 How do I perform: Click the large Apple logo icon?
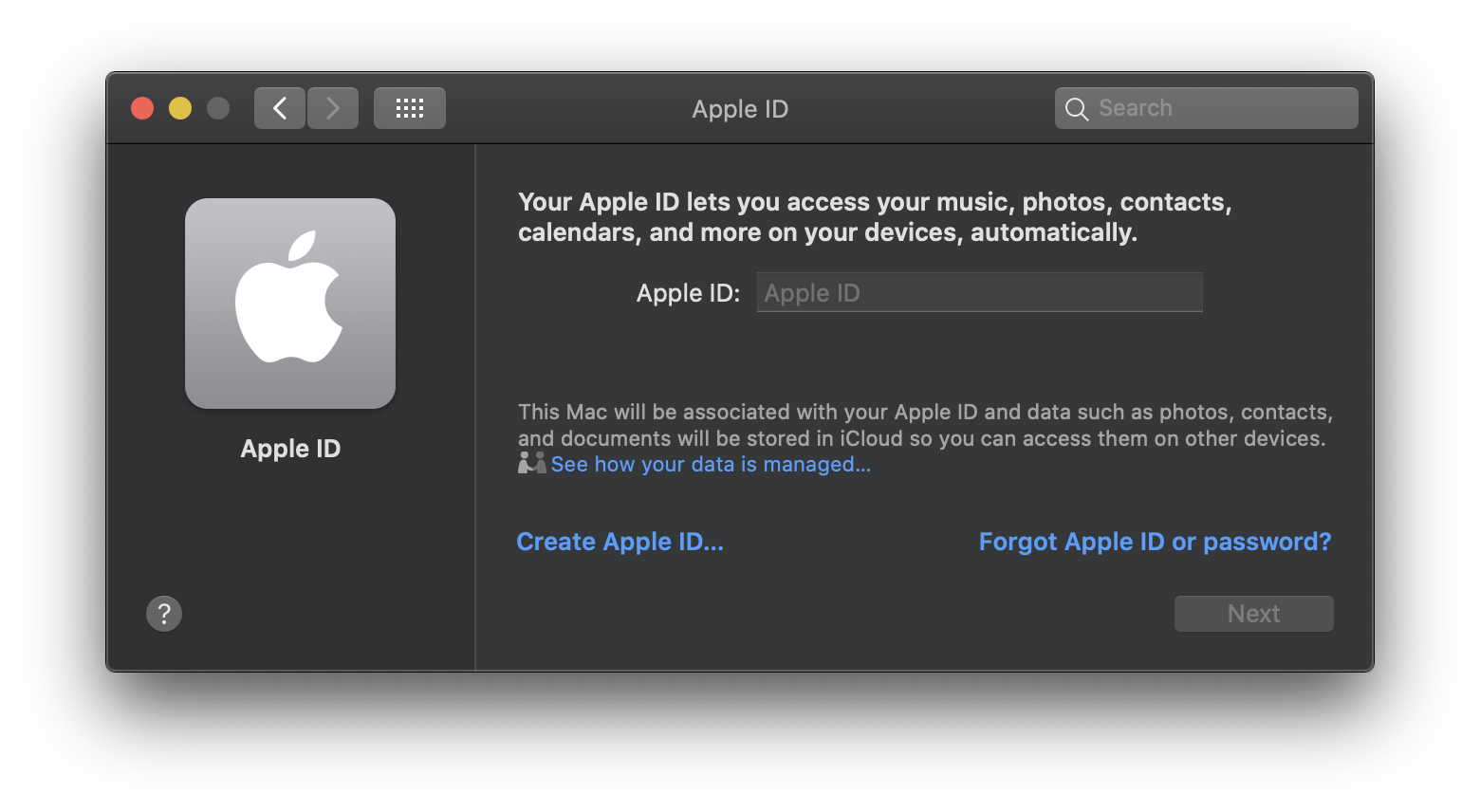pyautogui.click(x=290, y=304)
